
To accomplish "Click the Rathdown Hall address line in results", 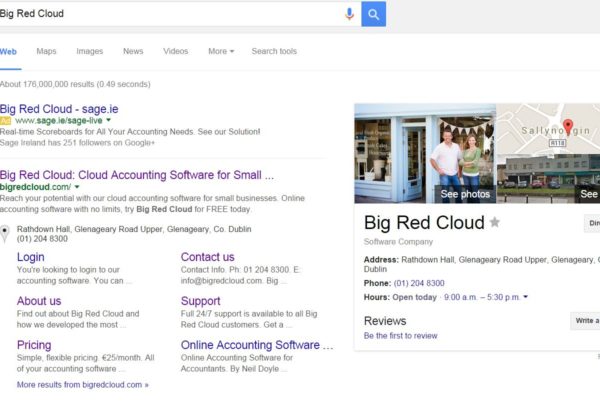I will point(134,229).
